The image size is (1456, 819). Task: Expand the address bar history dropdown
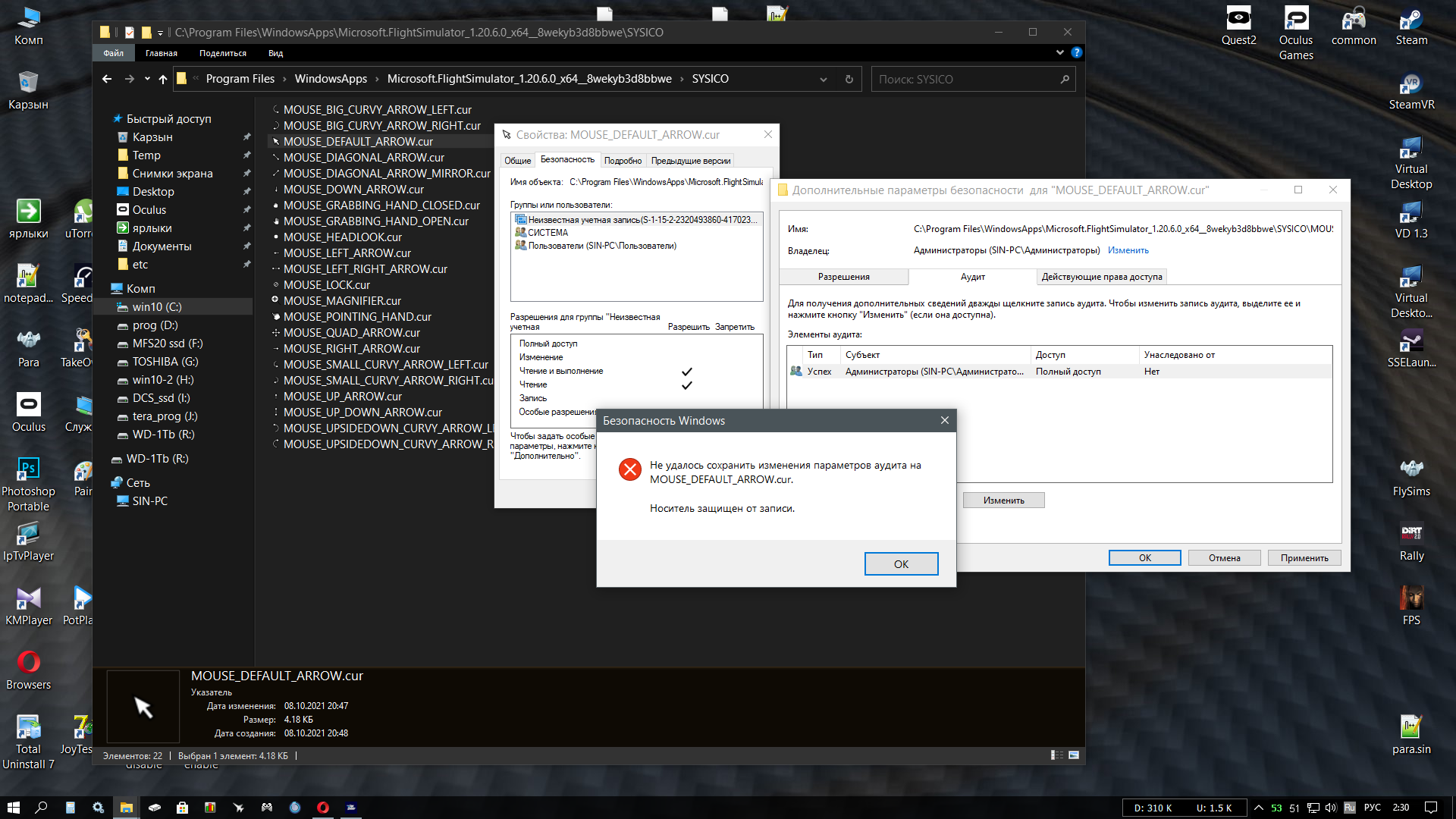click(823, 79)
